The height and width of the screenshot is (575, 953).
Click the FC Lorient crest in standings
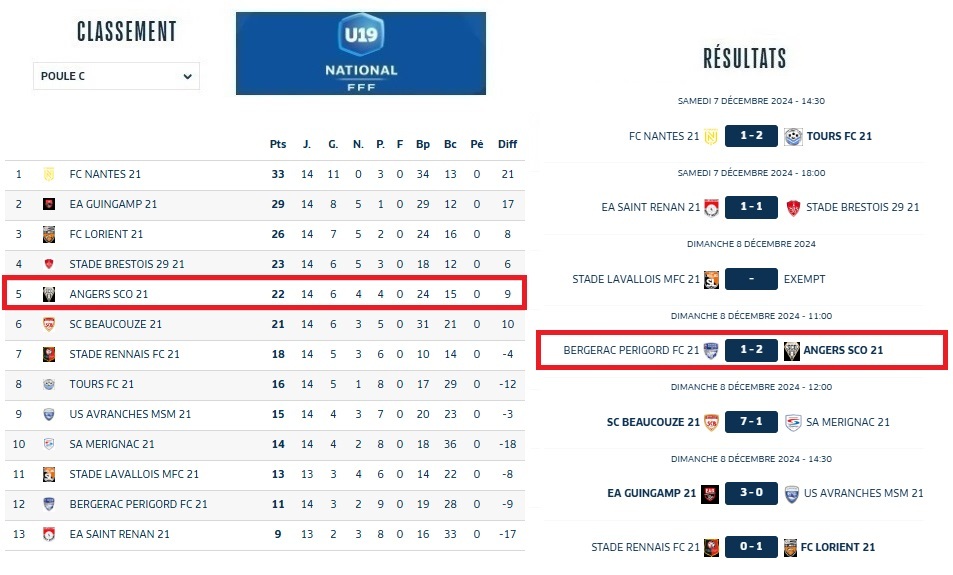(x=48, y=234)
